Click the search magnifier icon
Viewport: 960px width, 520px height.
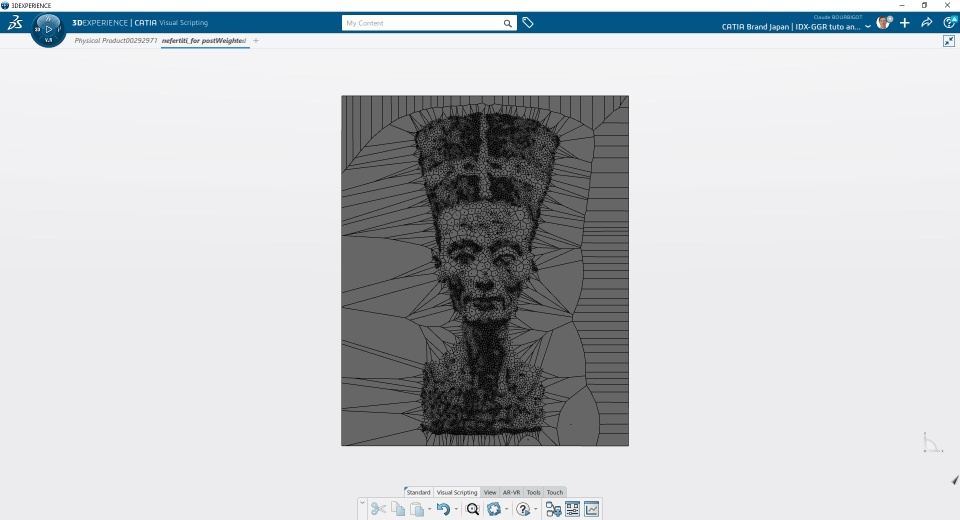click(x=508, y=23)
